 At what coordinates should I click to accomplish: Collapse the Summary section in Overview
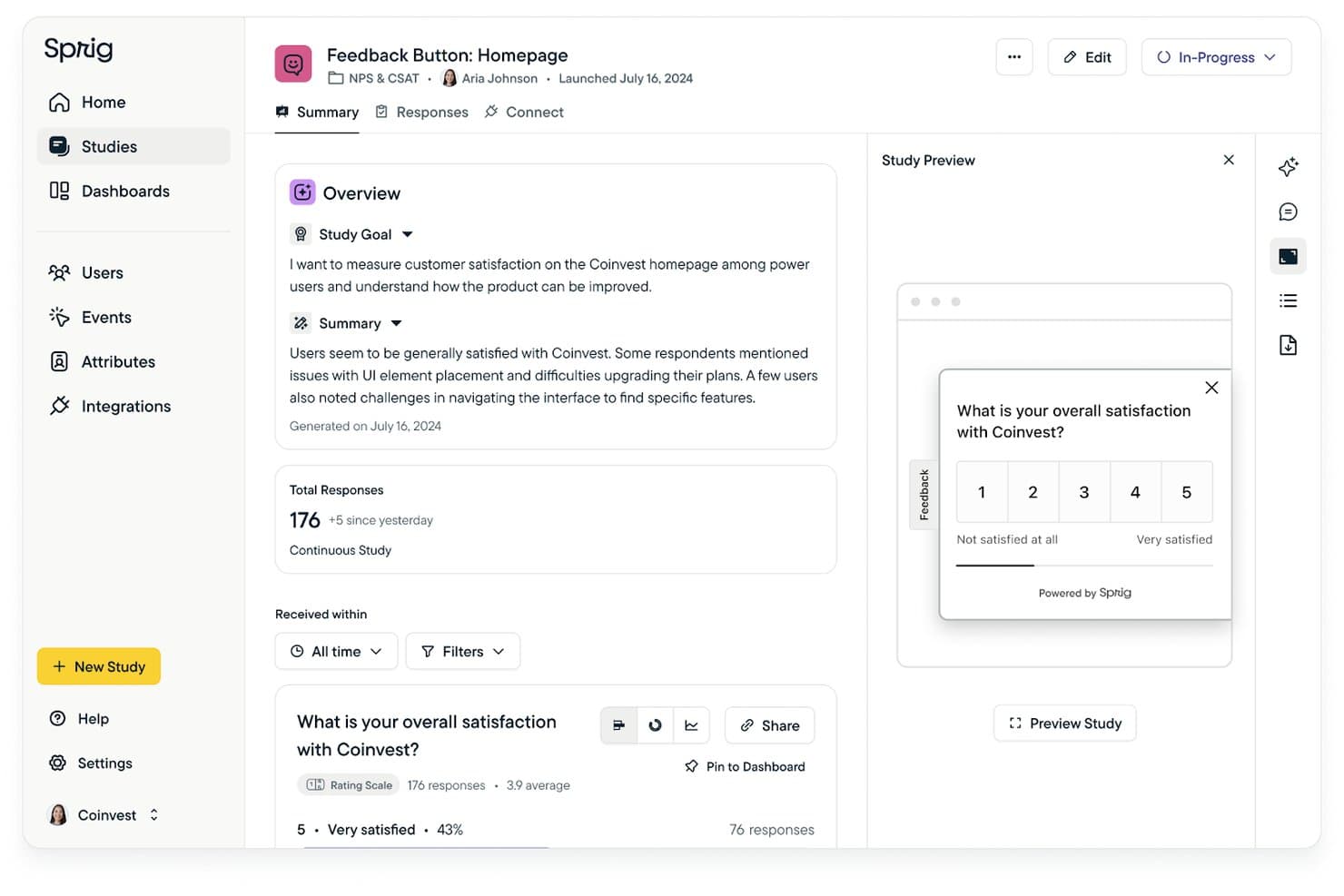(397, 323)
